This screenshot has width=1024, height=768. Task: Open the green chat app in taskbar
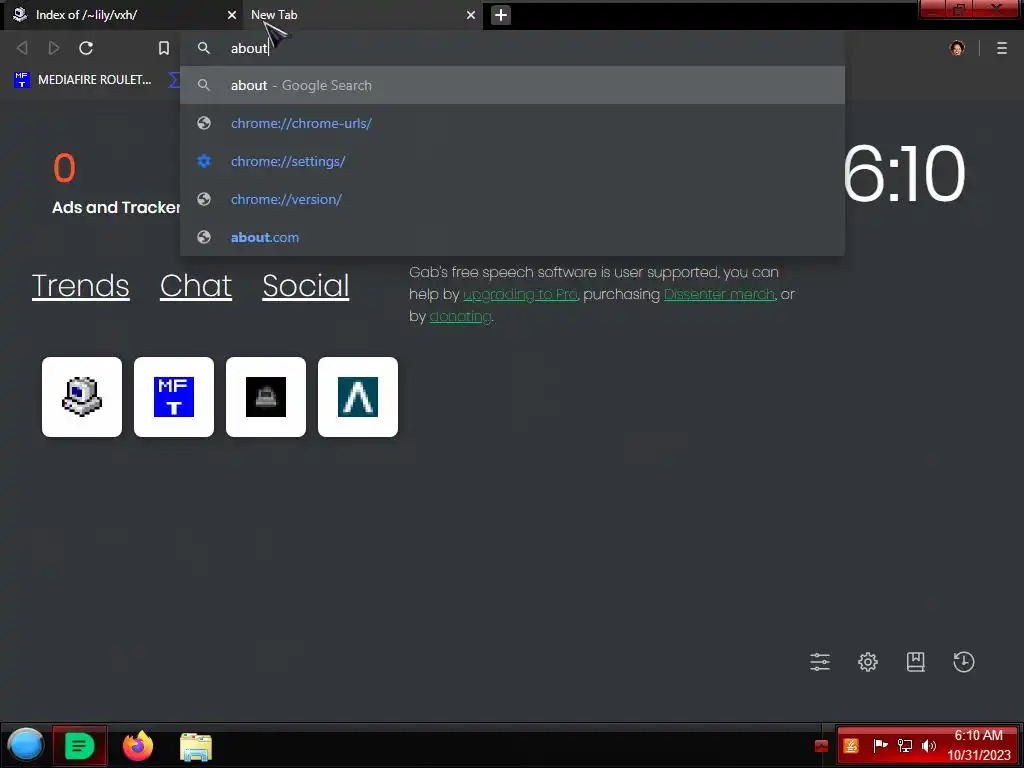click(x=80, y=745)
